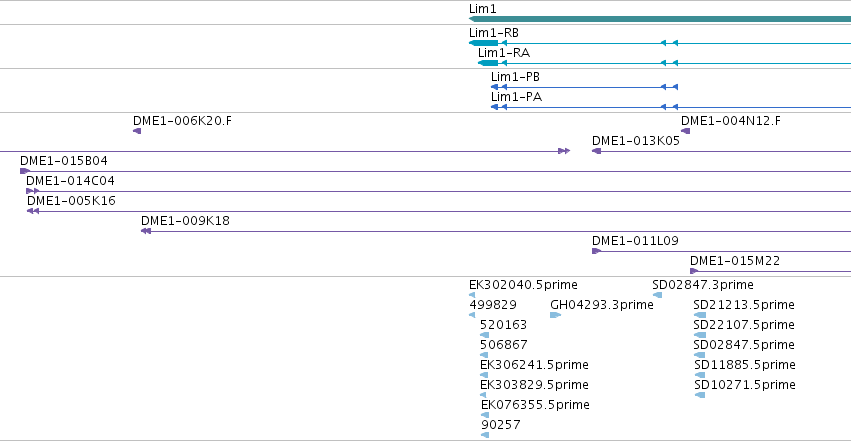Image resolution: width=851 pixels, height=441 pixels.
Task: Select the DME1-009K18 double arrow
Action: pos(146,231)
